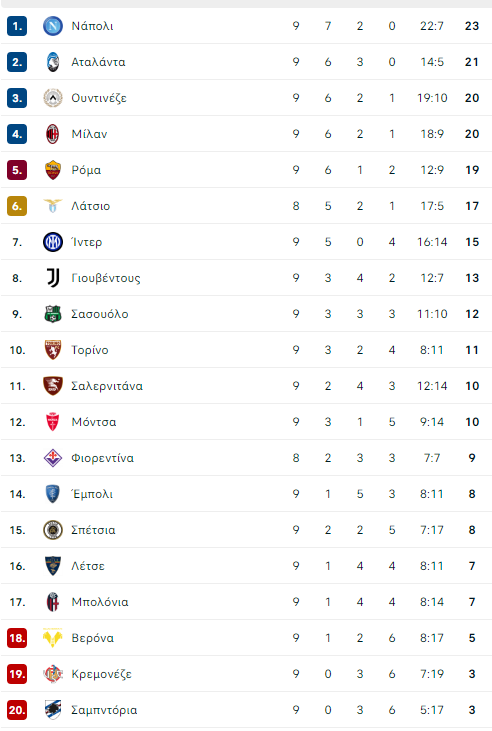Click the Torino crest icon
Image resolution: width=492 pixels, height=731 pixels.
tap(53, 350)
